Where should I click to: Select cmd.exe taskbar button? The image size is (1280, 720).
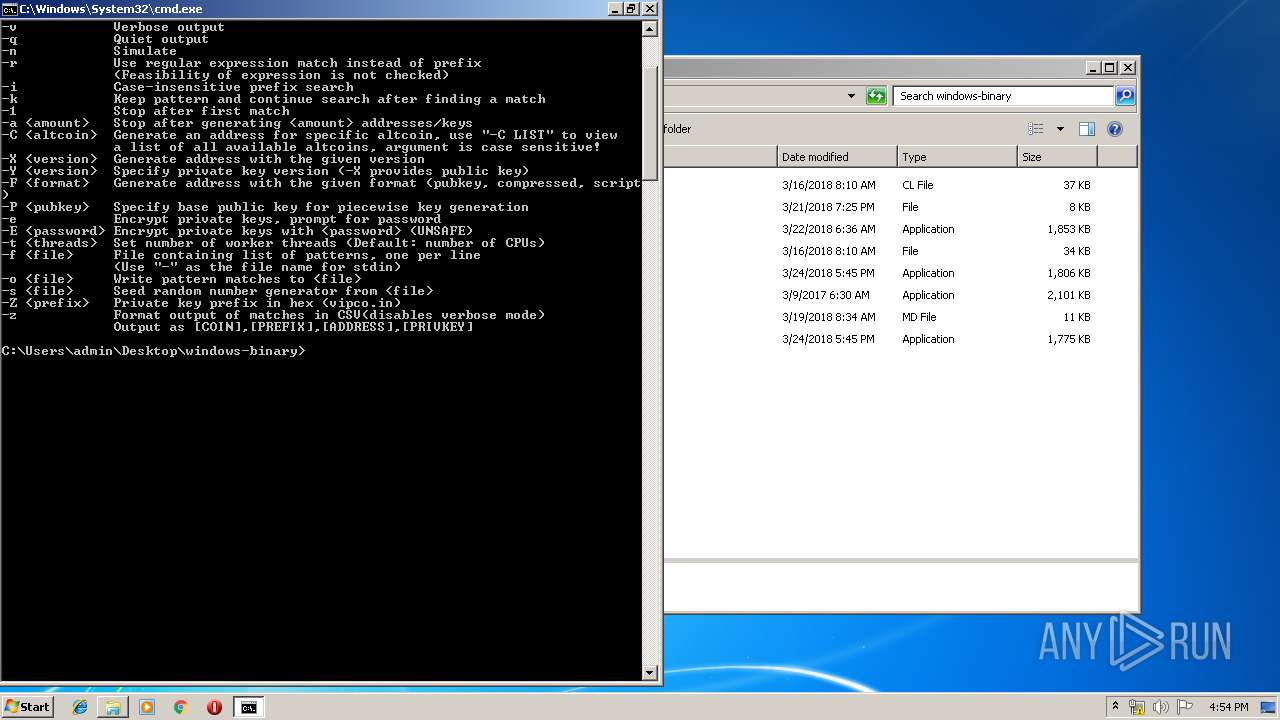pos(248,707)
